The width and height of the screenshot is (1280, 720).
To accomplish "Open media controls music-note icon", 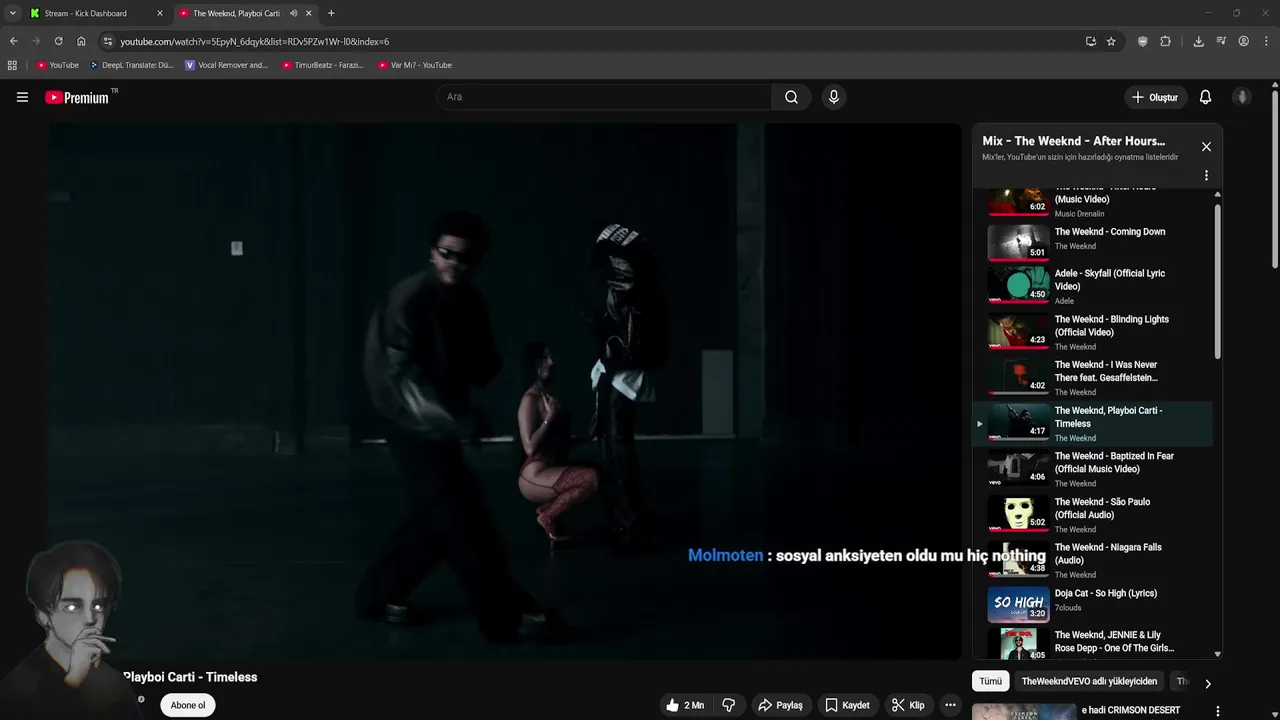I will 1221,41.
